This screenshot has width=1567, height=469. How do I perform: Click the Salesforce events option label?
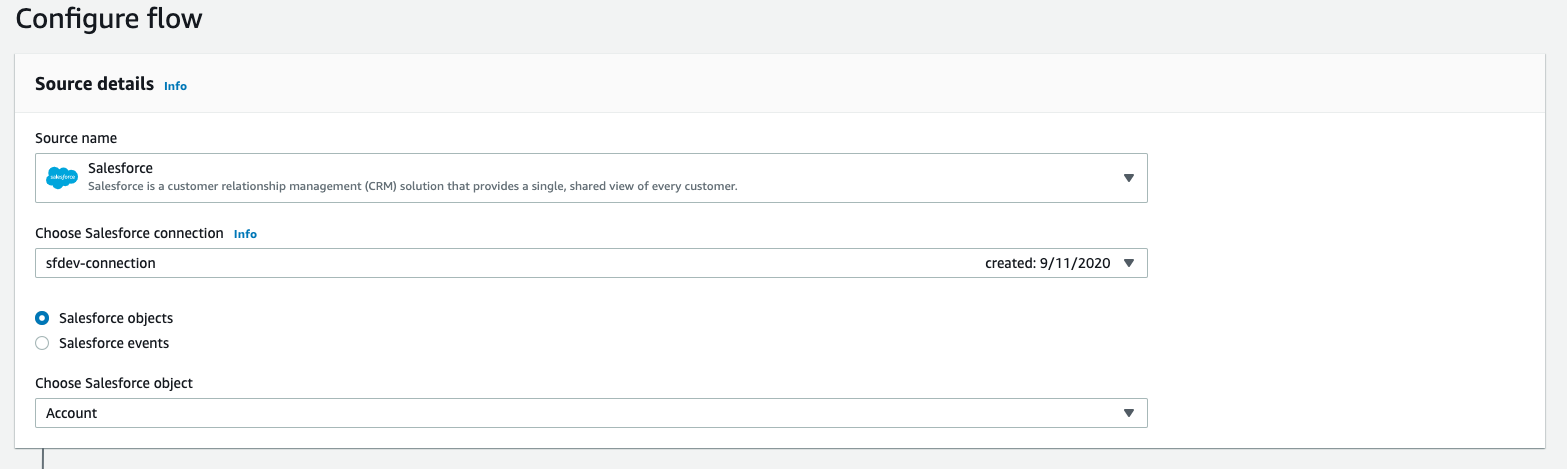tap(114, 343)
